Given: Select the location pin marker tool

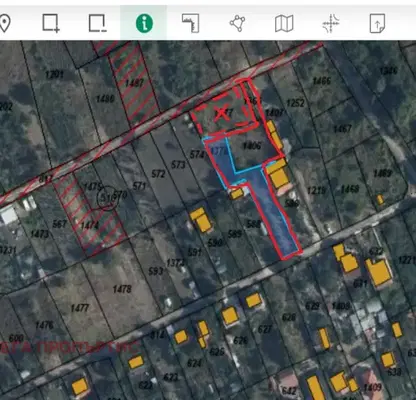Looking at the screenshot, I should 5,23.
